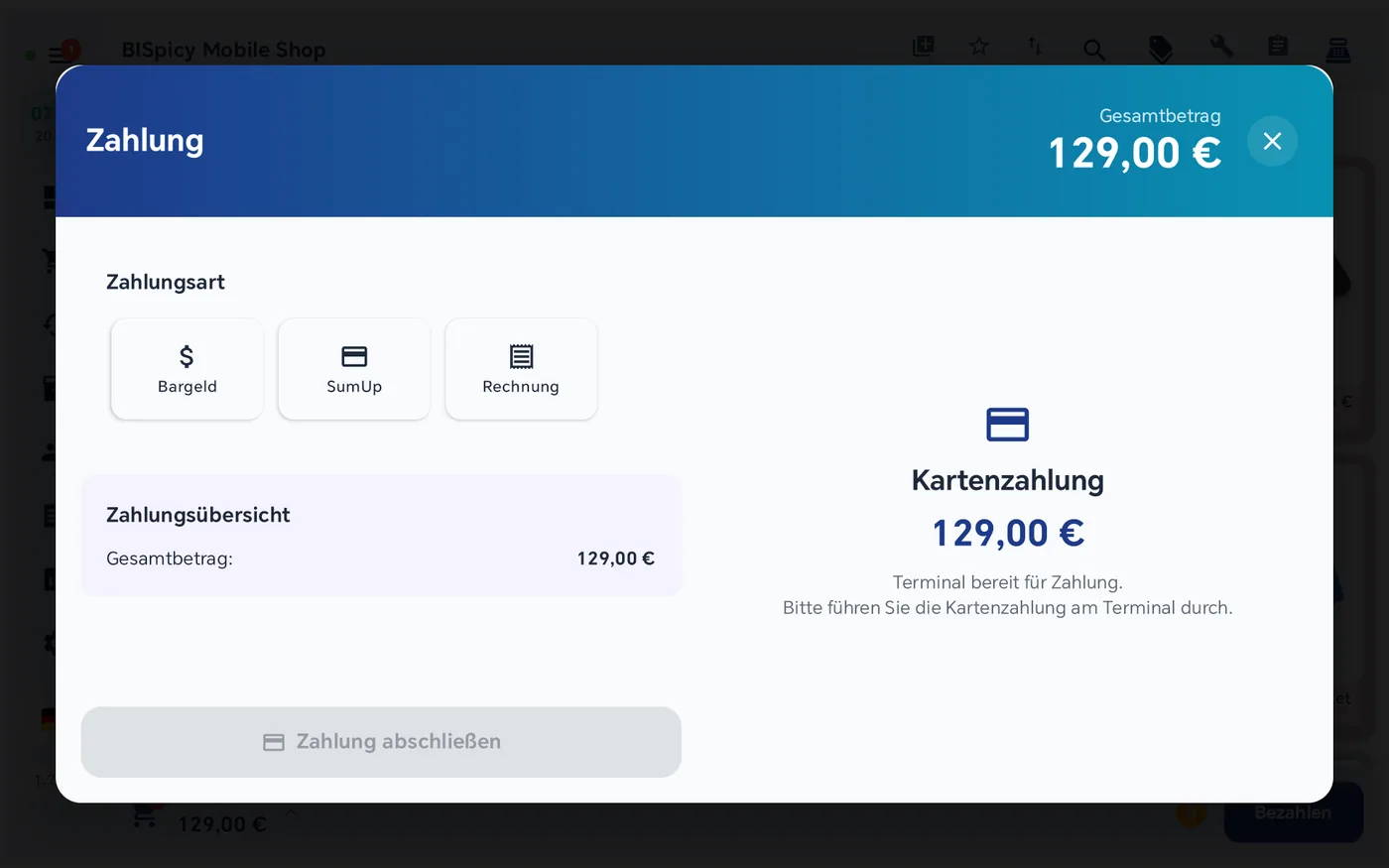Click the BISpicy Mobile Shop title

(x=223, y=50)
